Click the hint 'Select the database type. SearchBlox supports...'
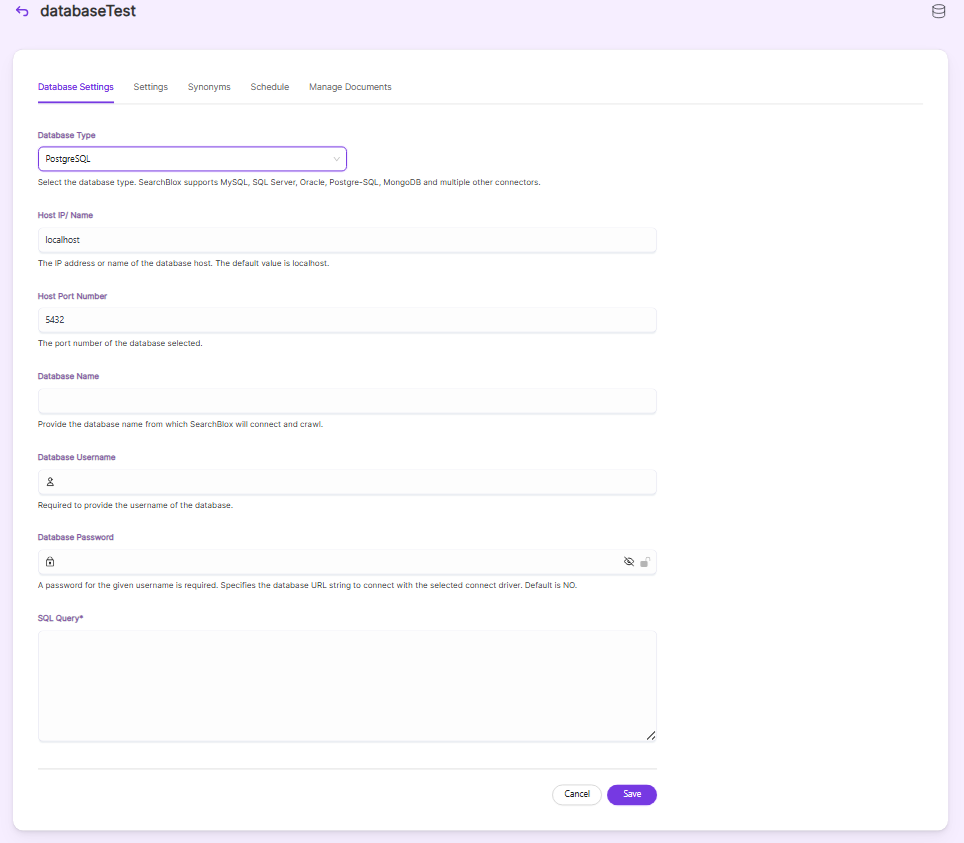The width and height of the screenshot is (964, 843). click(x=289, y=182)
